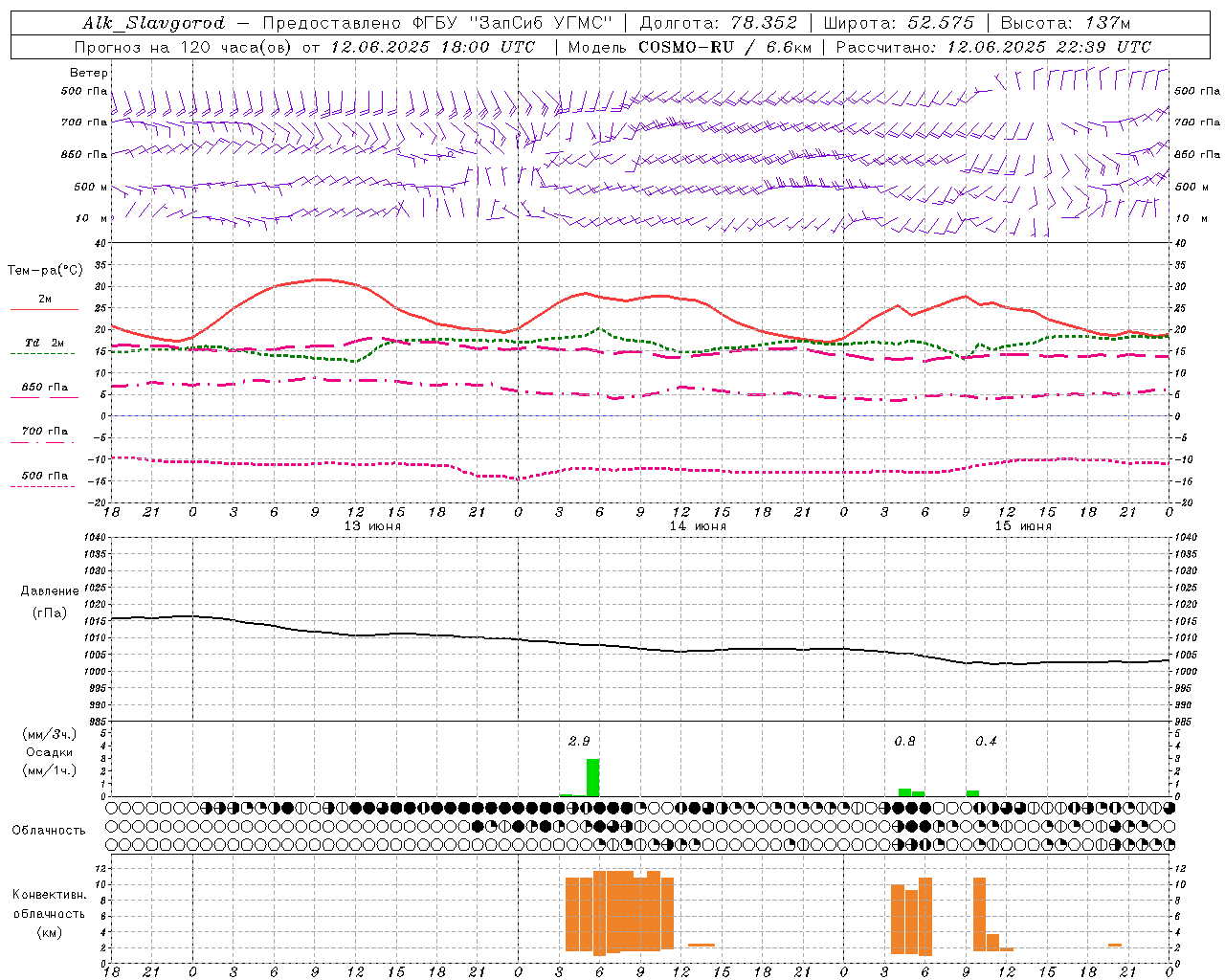Click the solid line sample under the 2м legend
Image resolution: width=1225 pixels, height=980 pixels.
point(44,309)
